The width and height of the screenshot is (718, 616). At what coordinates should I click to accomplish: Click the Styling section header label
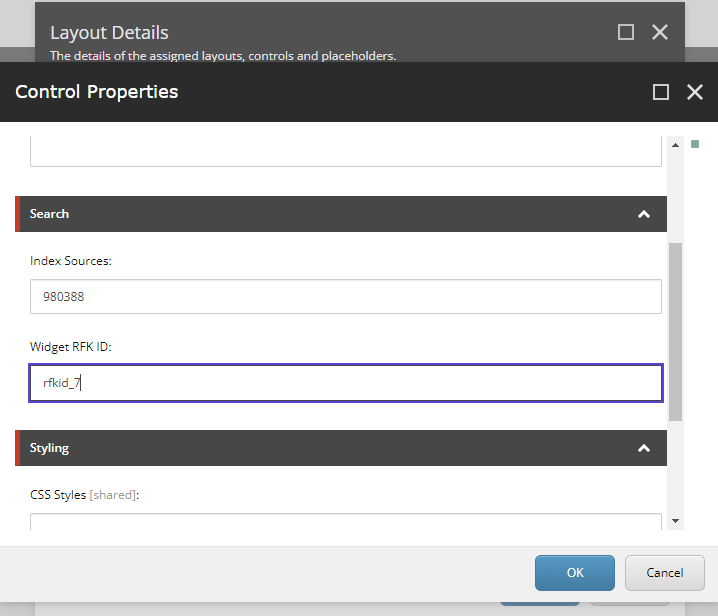pos(50,448)
